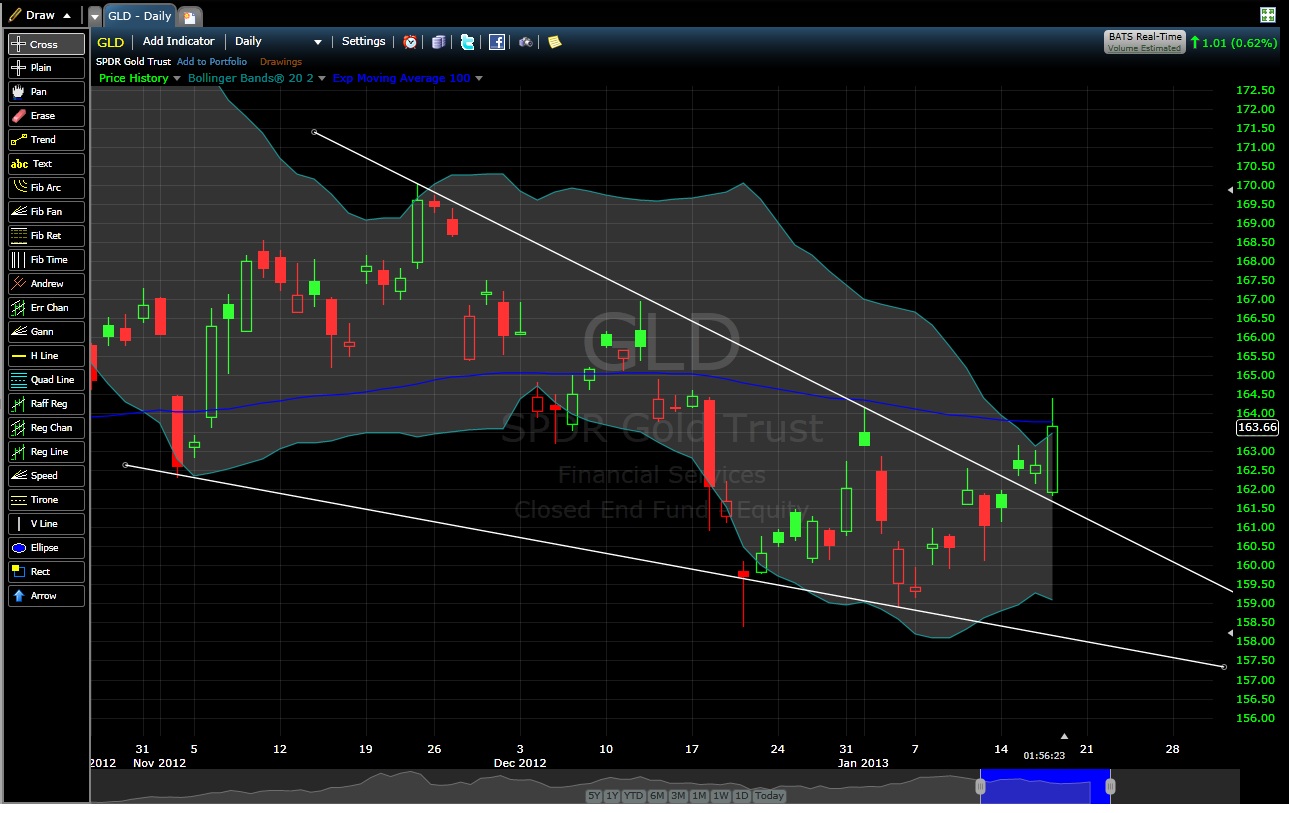The width and height of the screenshot is (1289, 813).
Task: Select the Raff Reg tool
Action: click(46, 404)
